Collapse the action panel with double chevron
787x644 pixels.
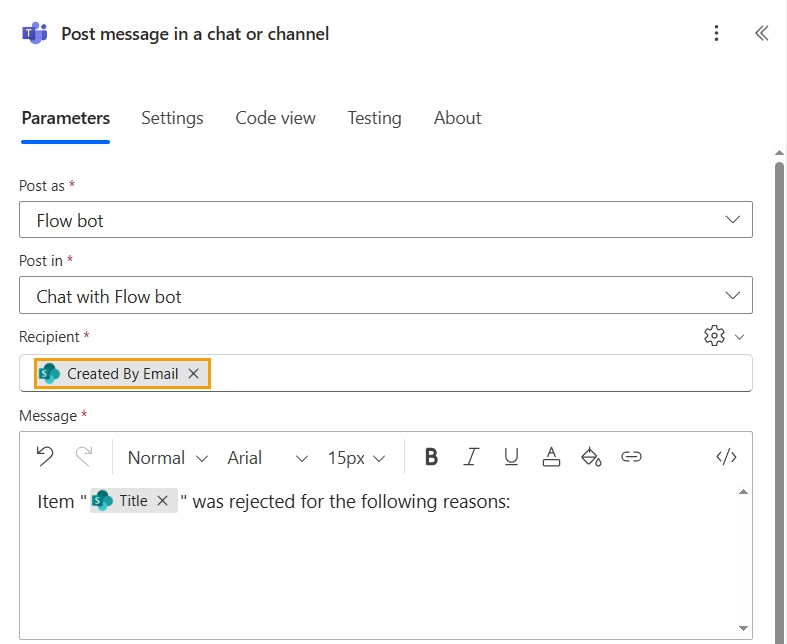pyautogui.click(x=762, y=33)
